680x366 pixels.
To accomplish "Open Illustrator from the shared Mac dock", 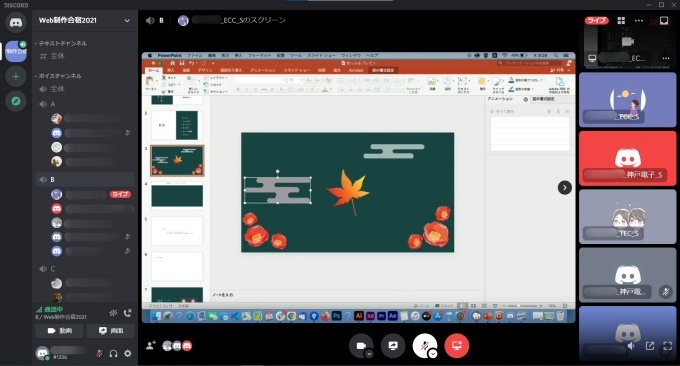I will click(x=359, y=316).
